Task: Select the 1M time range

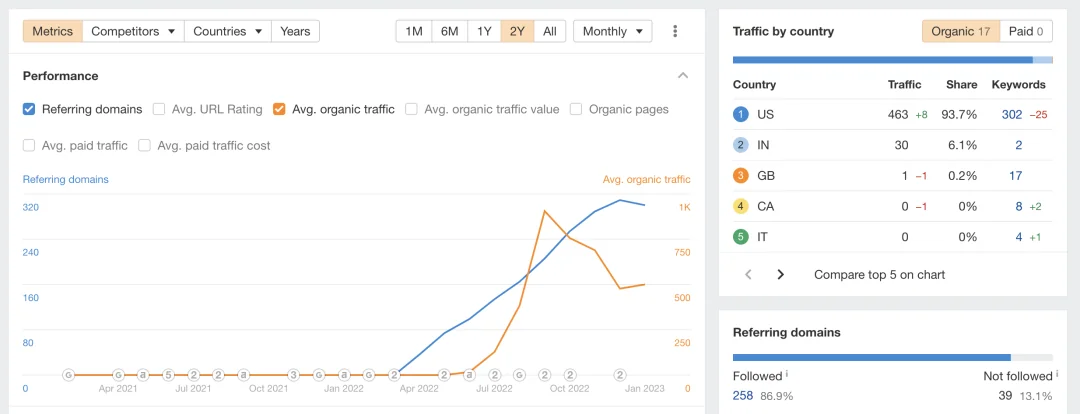Action: 414,31
